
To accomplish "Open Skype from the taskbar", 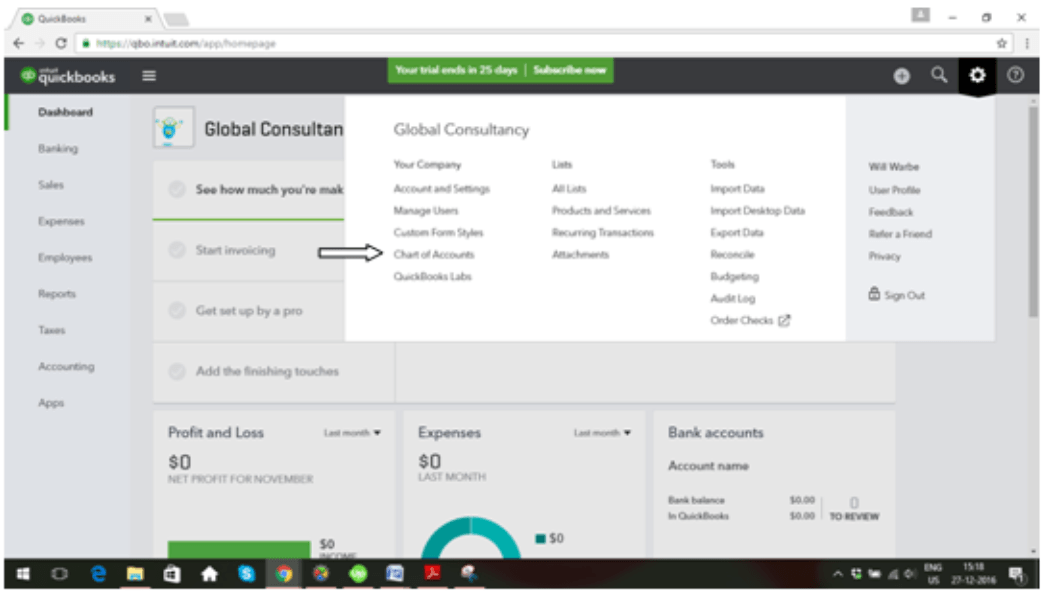I will [246, 574].
